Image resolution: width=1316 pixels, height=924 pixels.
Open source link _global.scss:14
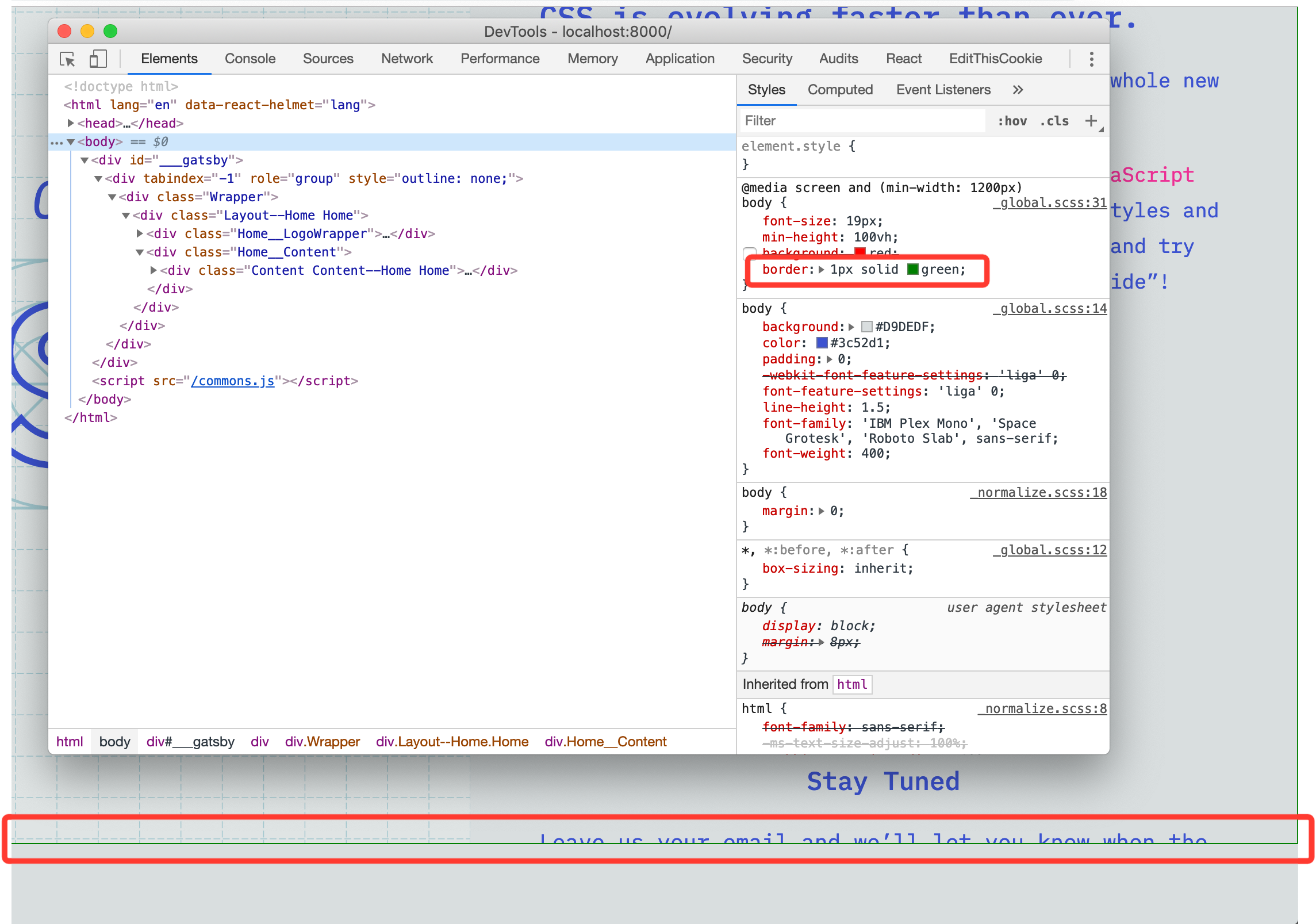(1049, 309)
